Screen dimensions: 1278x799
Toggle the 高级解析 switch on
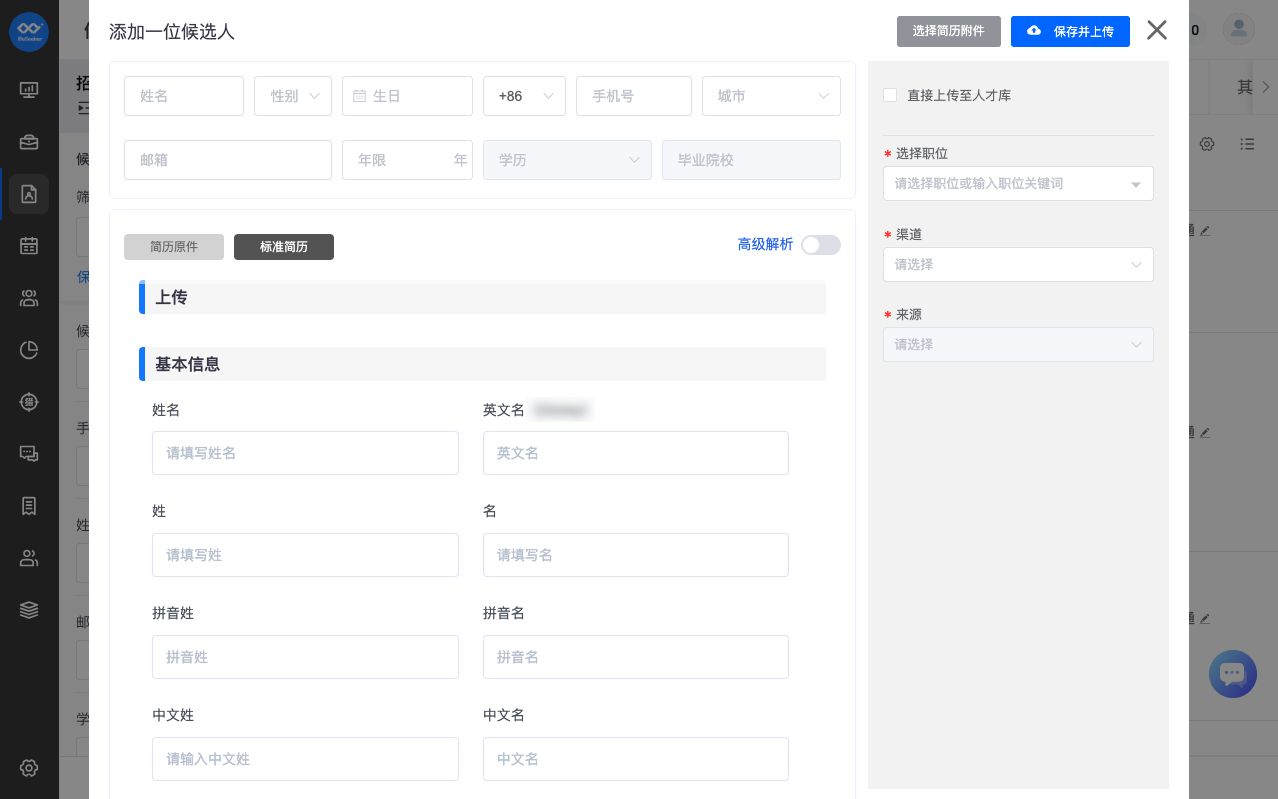click(820, 245)
